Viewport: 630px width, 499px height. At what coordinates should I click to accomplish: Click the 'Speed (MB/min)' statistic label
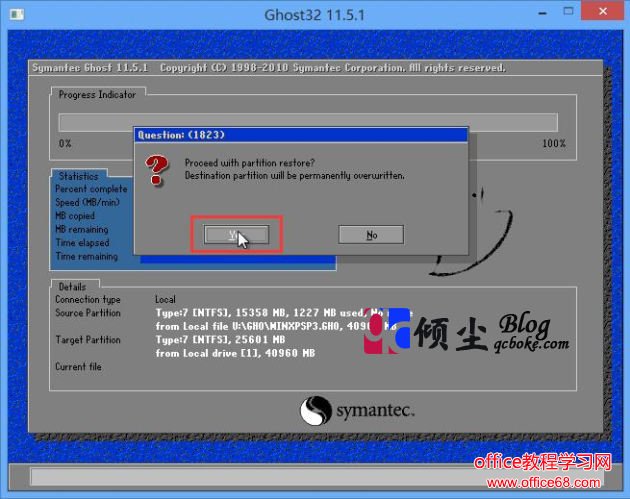(x=88, y=202)
